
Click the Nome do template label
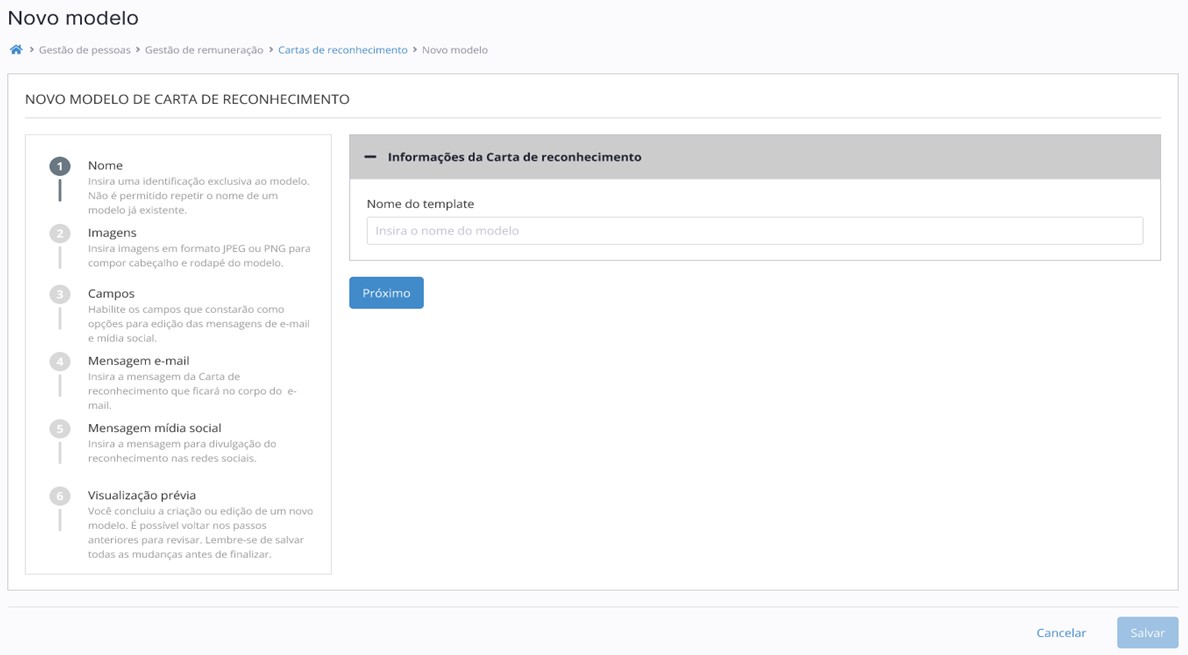tap(420, 204)
